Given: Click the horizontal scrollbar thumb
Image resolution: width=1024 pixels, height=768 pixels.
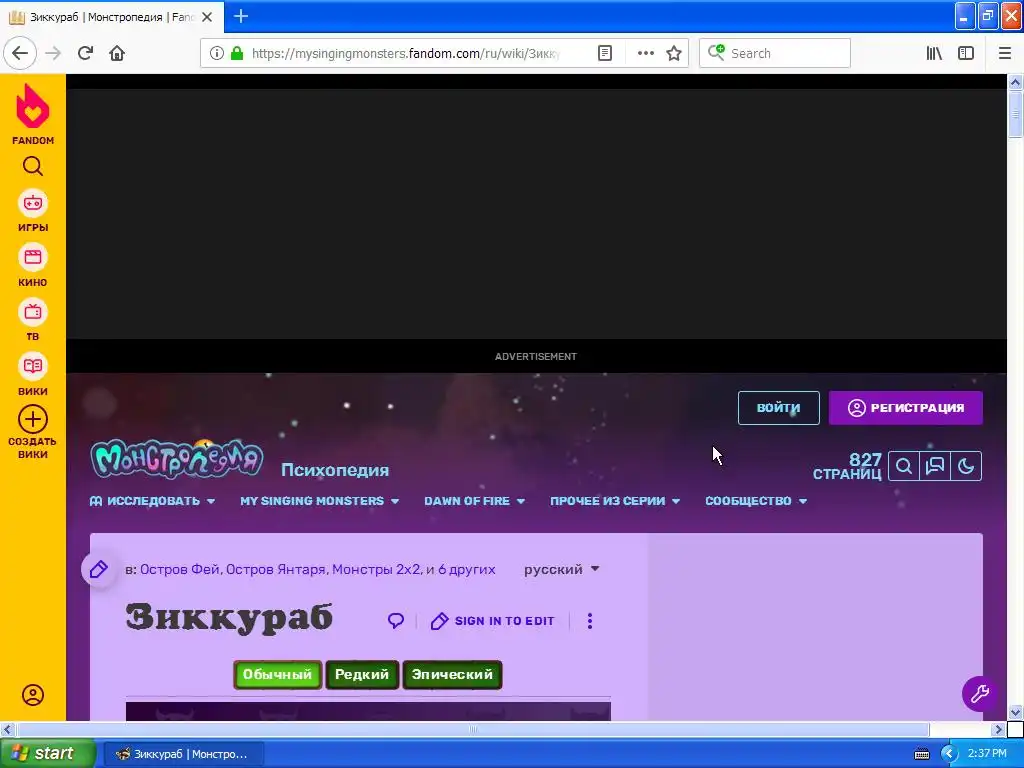Looking at the screenshot, I should [472, 729].
